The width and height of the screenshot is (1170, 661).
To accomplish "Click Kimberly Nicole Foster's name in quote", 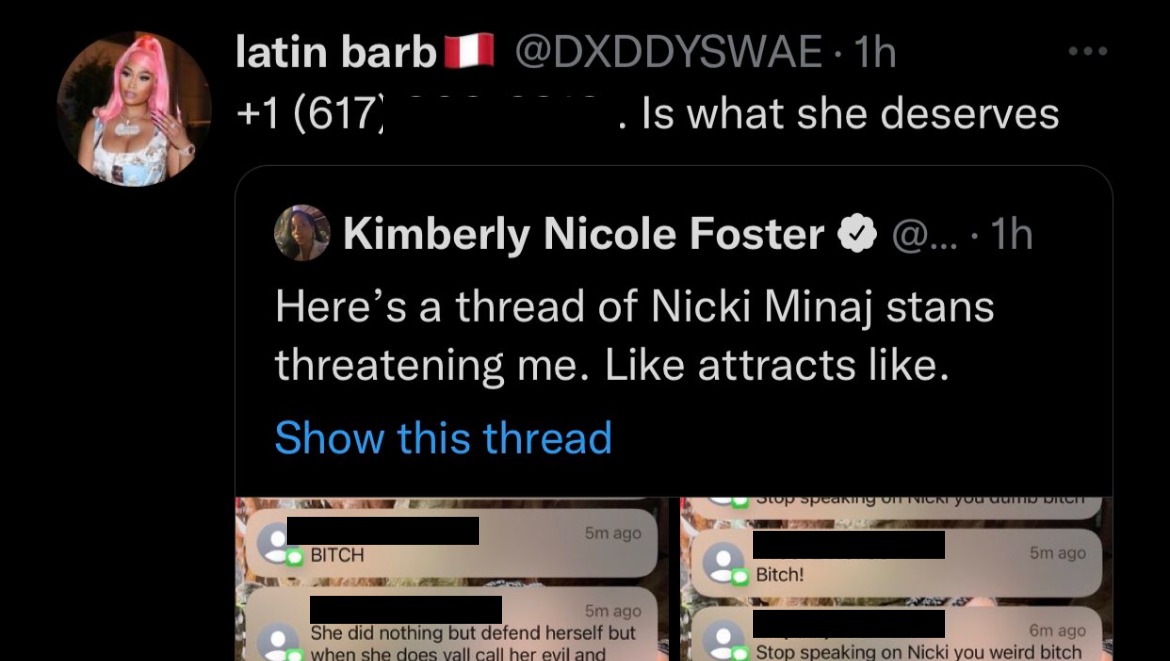I will click(584, 234).
